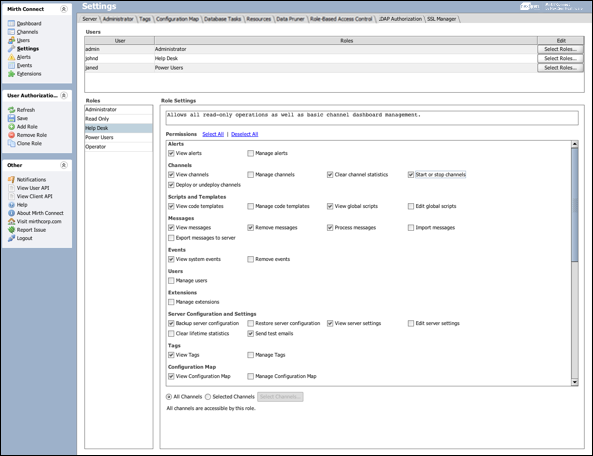The height and width of the screenshot is (456, 593).
Task: Enable Manage Tags permission
Action: point(250,355)
